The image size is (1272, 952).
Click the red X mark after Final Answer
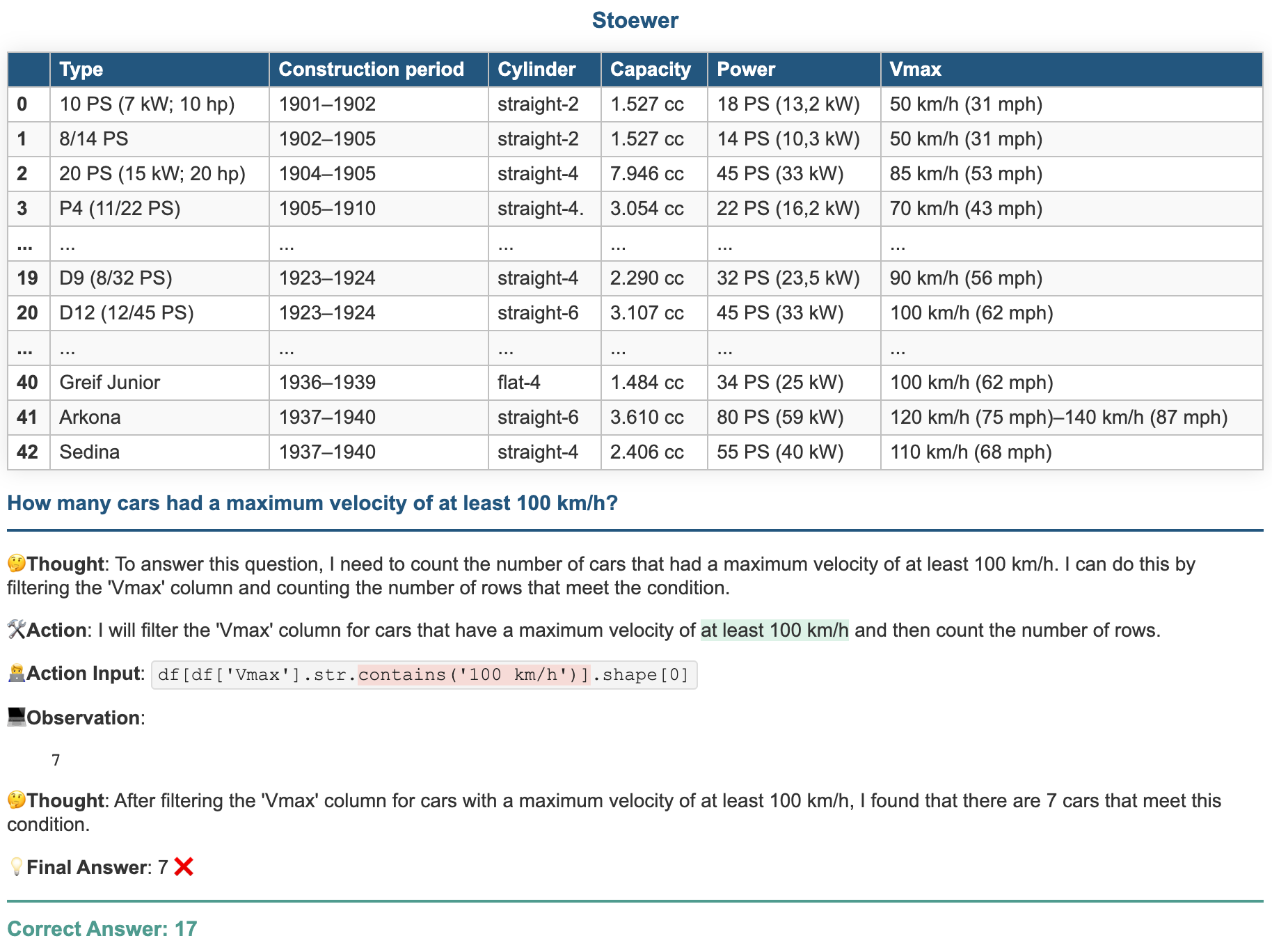click(x=184, y=867)
